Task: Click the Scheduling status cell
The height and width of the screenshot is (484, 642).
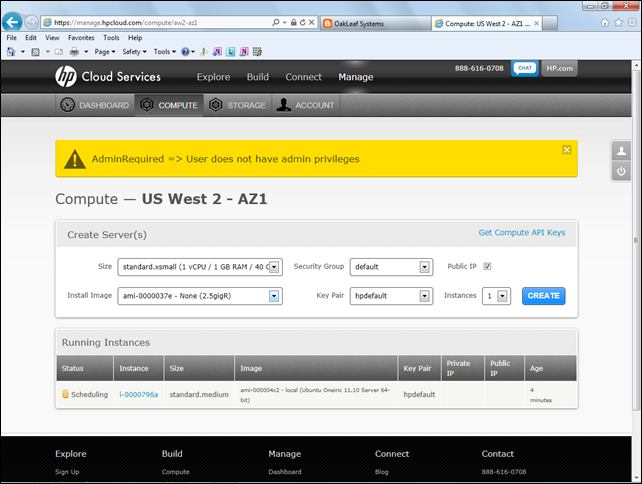Action: (85, 394)
